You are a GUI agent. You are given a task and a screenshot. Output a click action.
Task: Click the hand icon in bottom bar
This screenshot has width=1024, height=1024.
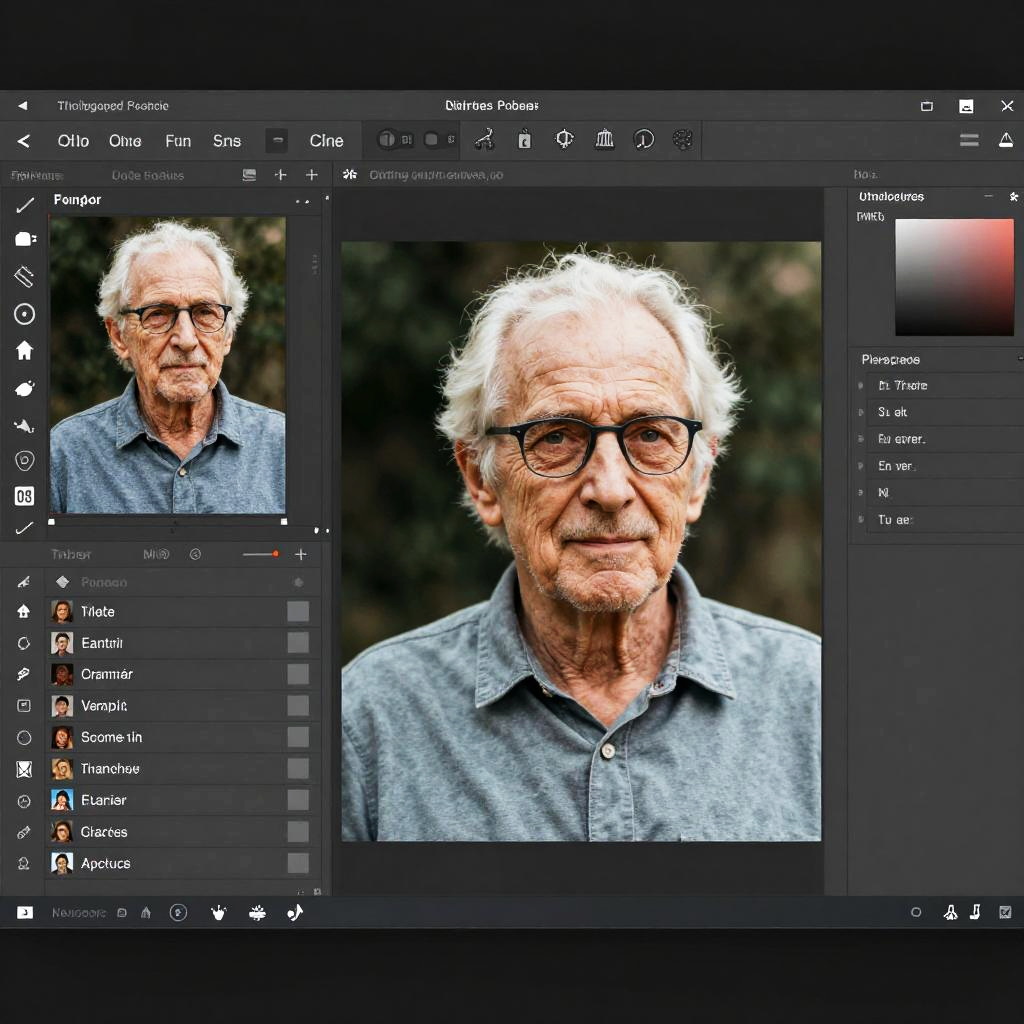[219, 912]
